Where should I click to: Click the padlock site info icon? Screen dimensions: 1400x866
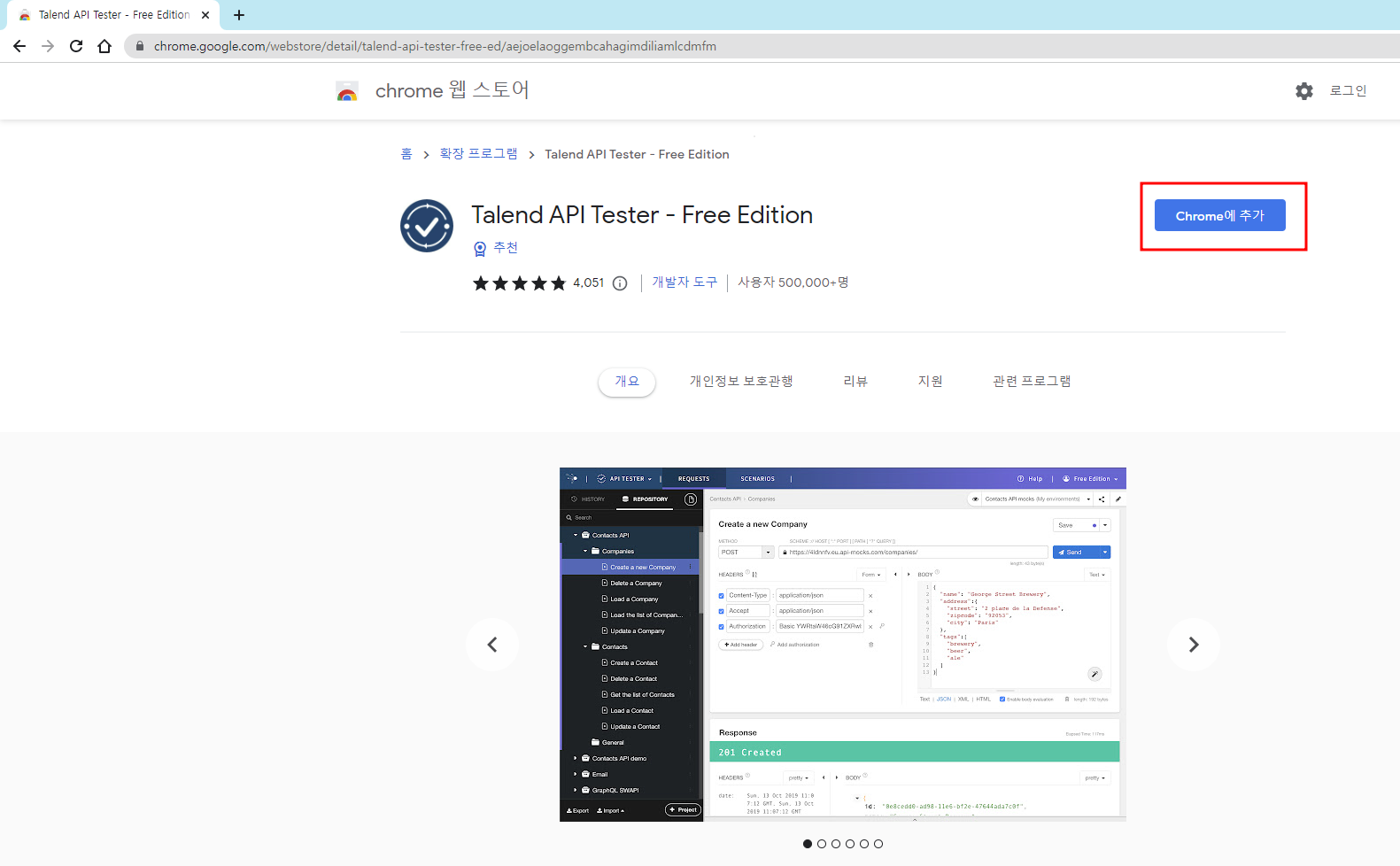click(x=139, y=46)
